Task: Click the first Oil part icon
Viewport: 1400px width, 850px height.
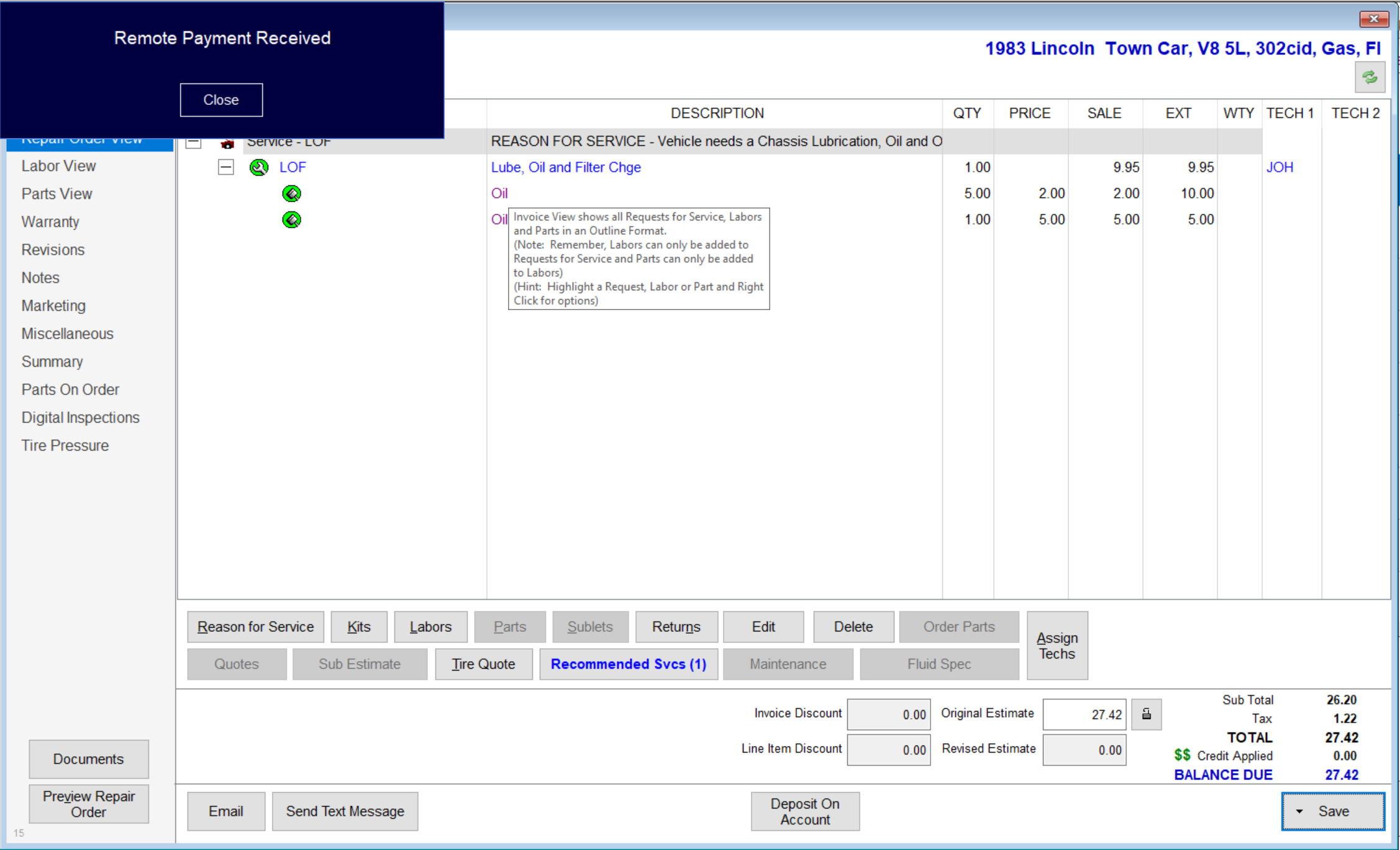Action: (x=291, y=194)
